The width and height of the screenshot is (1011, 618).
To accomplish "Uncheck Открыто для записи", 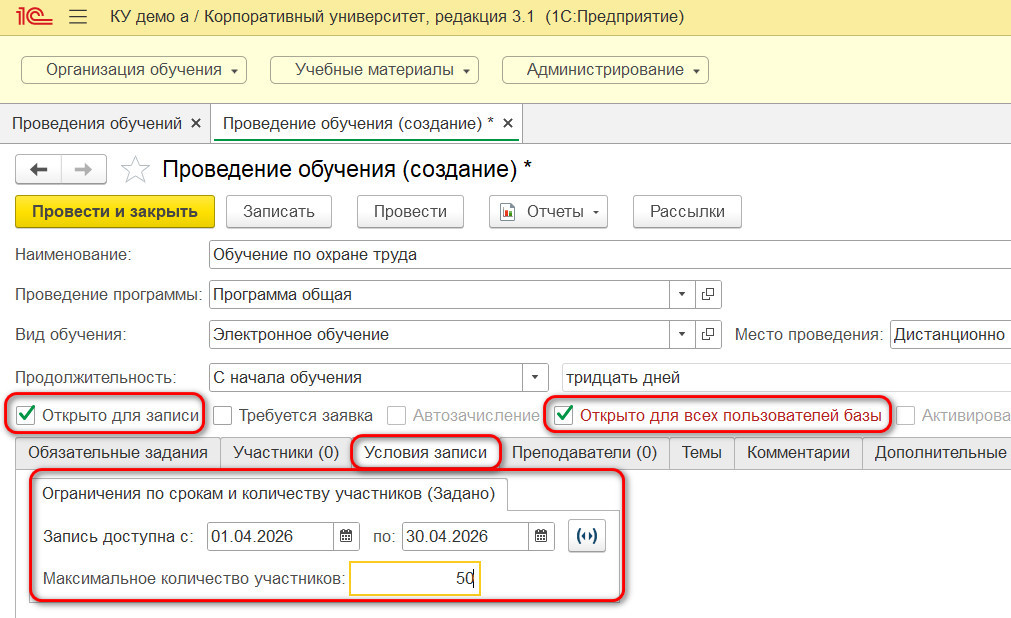I will tap(26, 415).
